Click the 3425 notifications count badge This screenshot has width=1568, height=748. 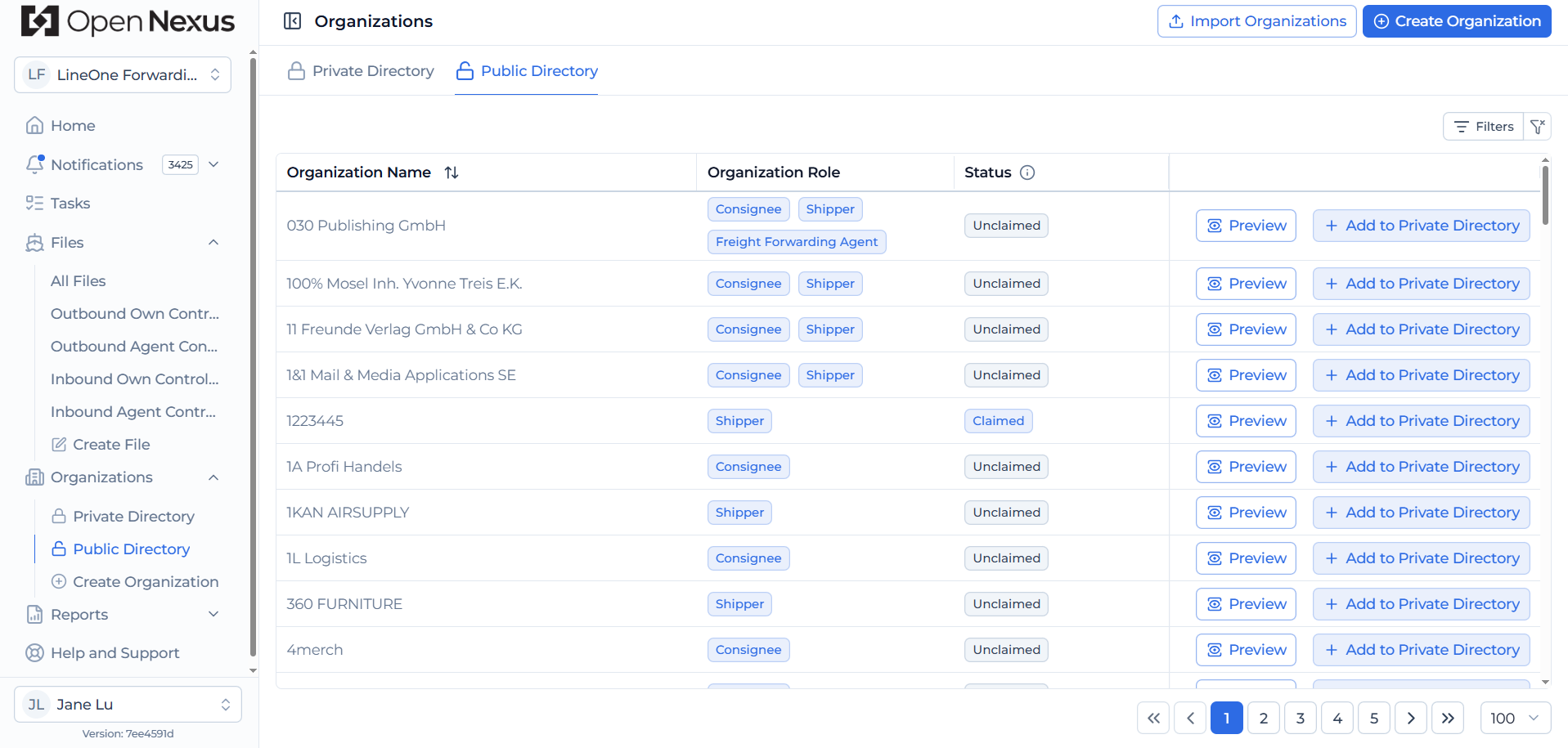pos(181,164)
